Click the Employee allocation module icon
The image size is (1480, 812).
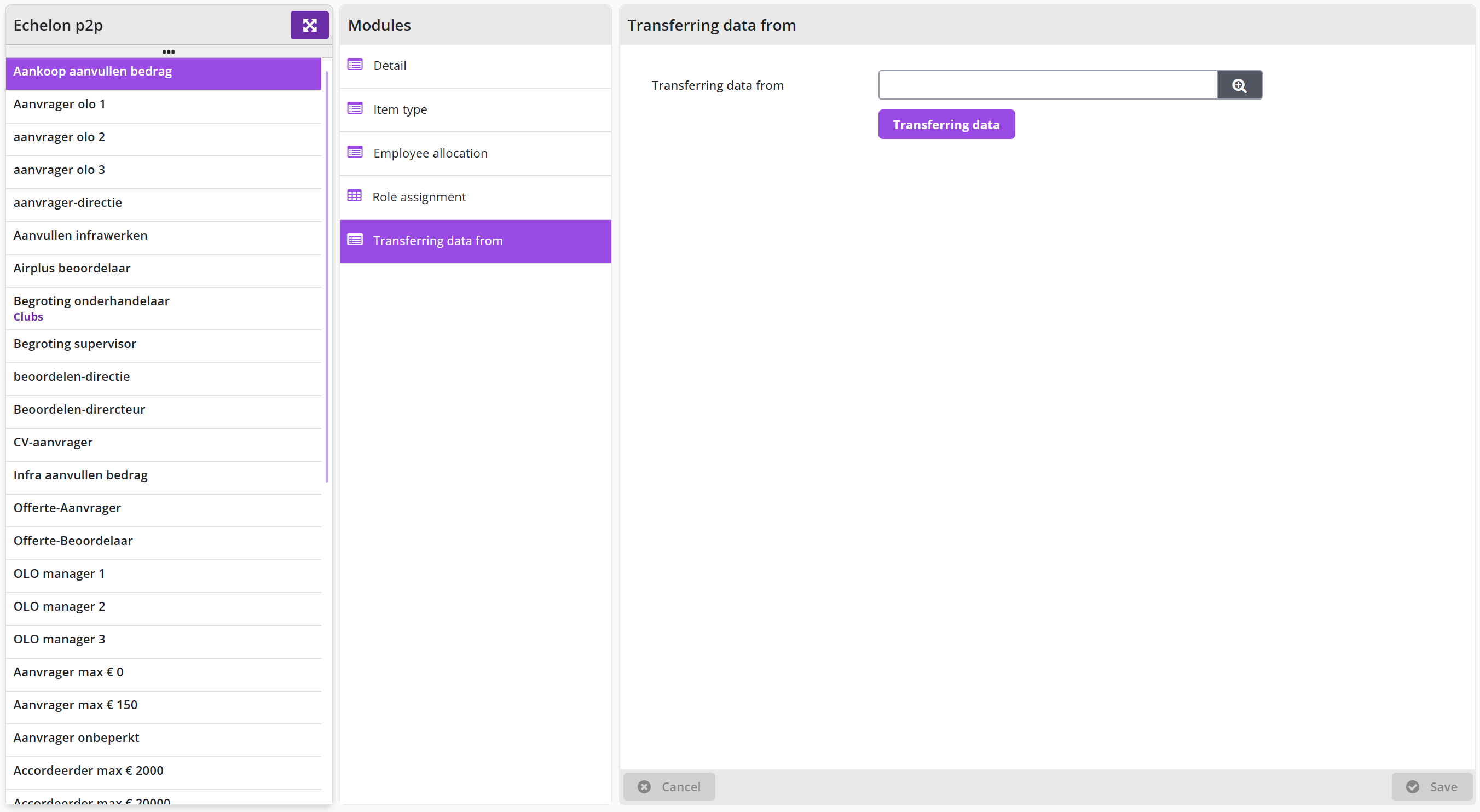pos(355,152)
